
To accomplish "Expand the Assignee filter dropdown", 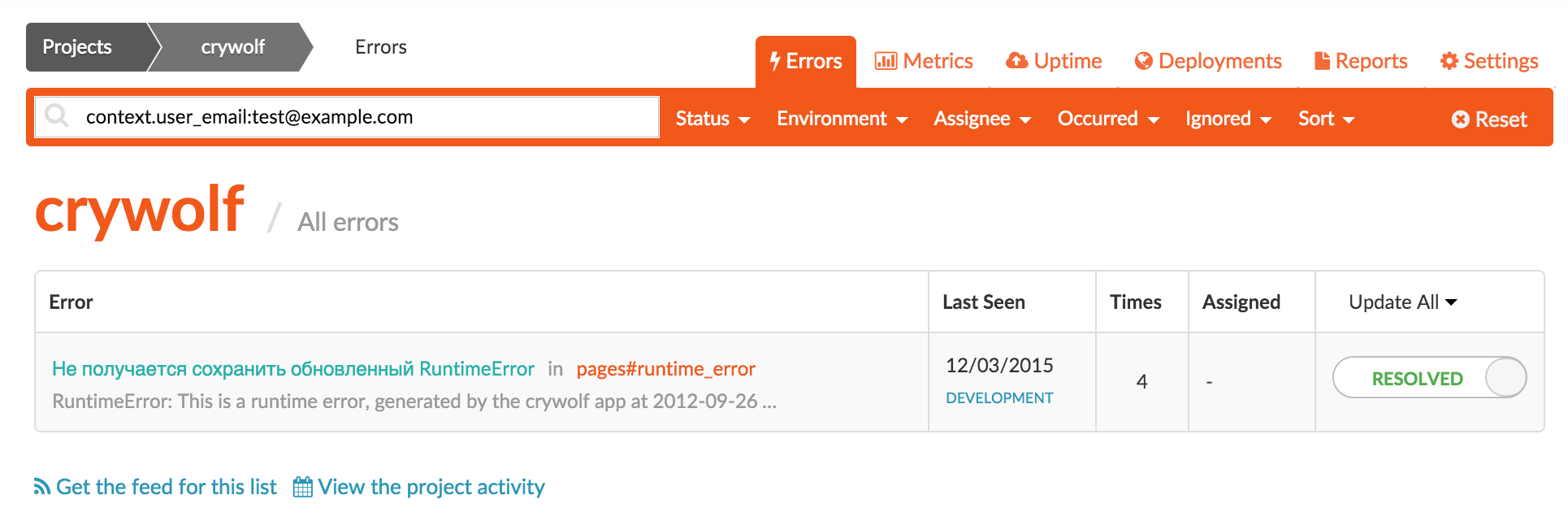I will point(981,119).
